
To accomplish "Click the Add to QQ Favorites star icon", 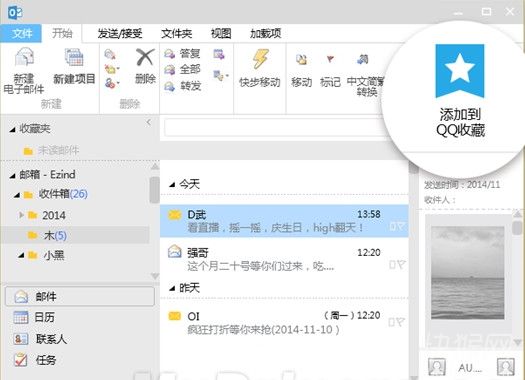I will coord(460,71).
